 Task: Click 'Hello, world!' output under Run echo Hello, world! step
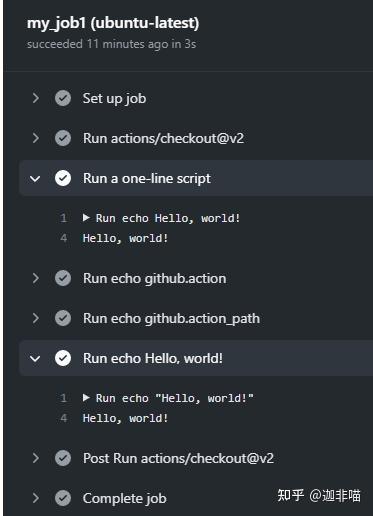click(125, 418)
